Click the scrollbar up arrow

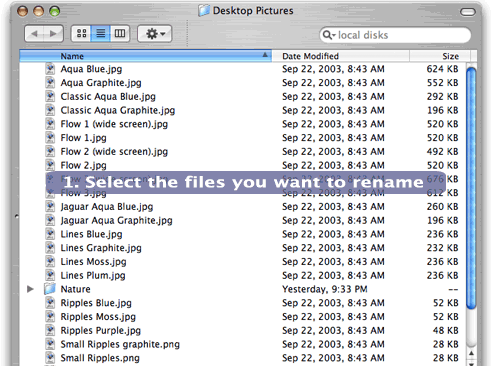click(471, 353)
